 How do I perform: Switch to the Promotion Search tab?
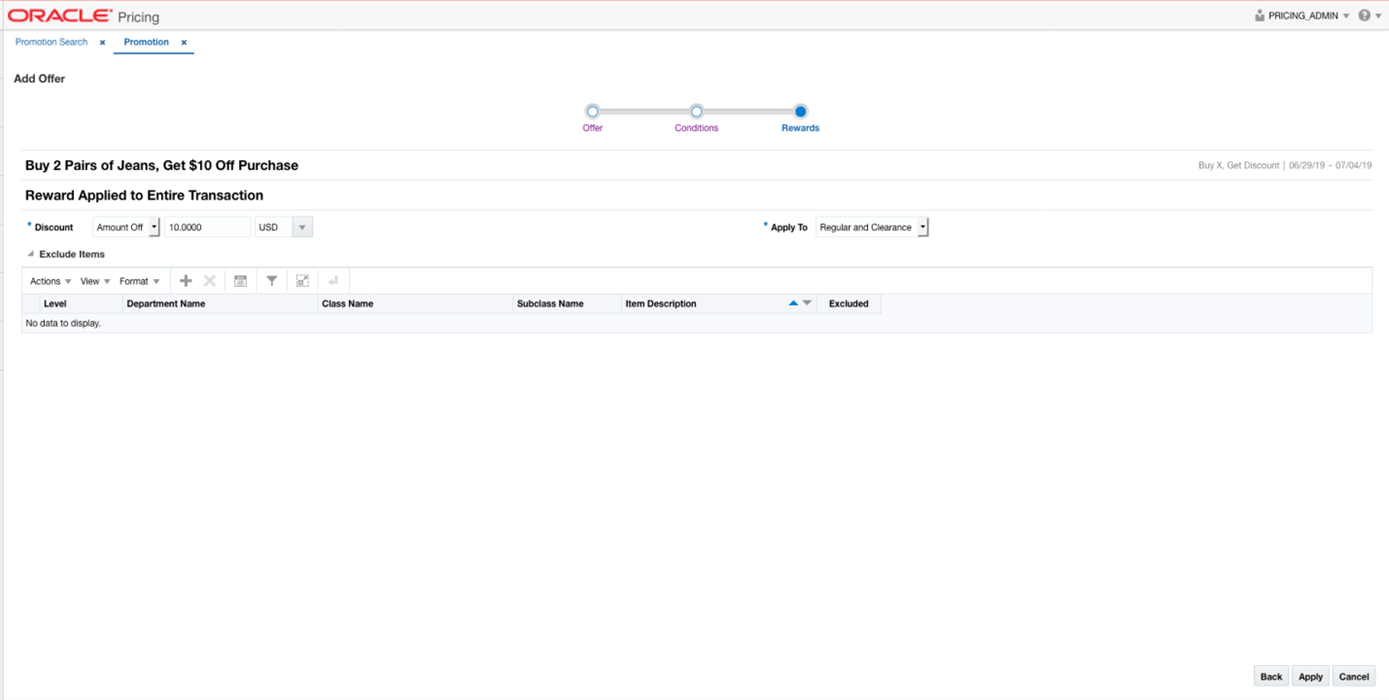point(51,42)
